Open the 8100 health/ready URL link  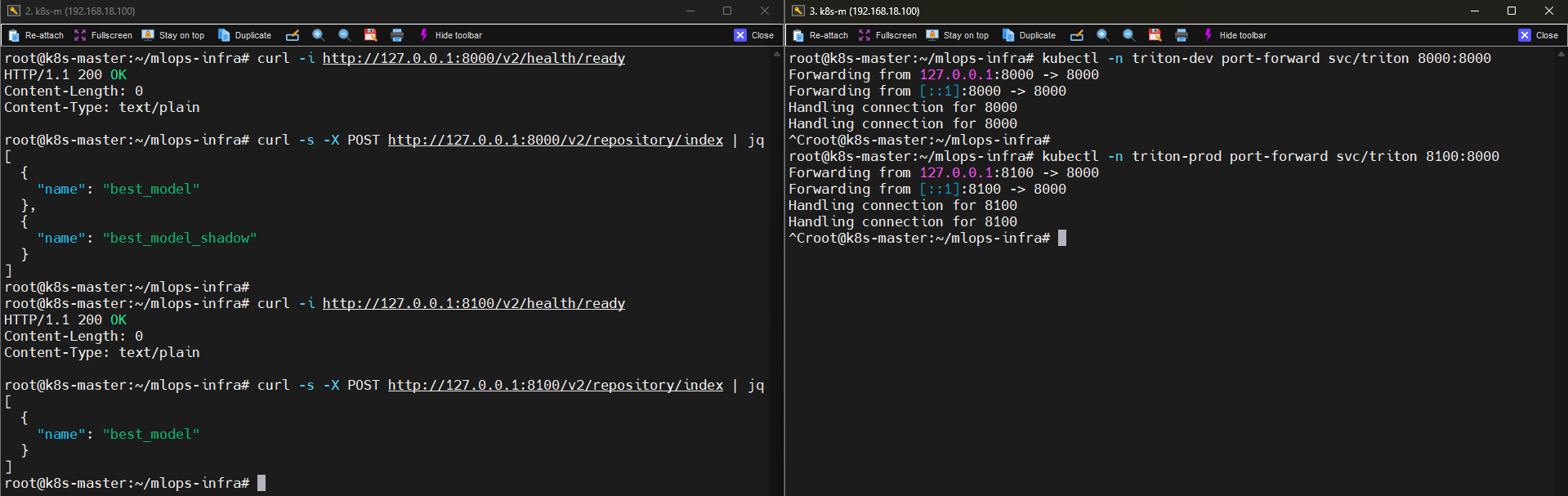tap(473, 303)
